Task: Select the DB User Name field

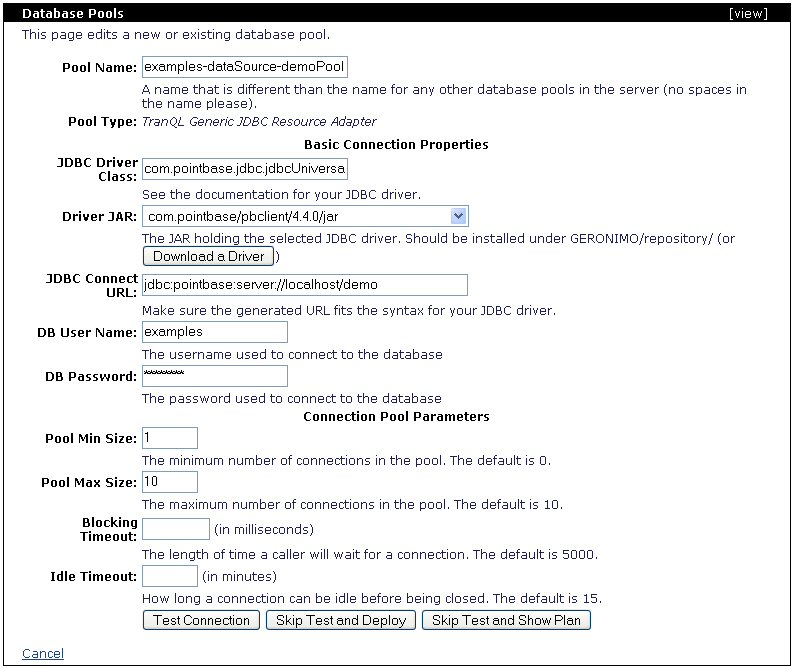Action: tap(215, 332)
